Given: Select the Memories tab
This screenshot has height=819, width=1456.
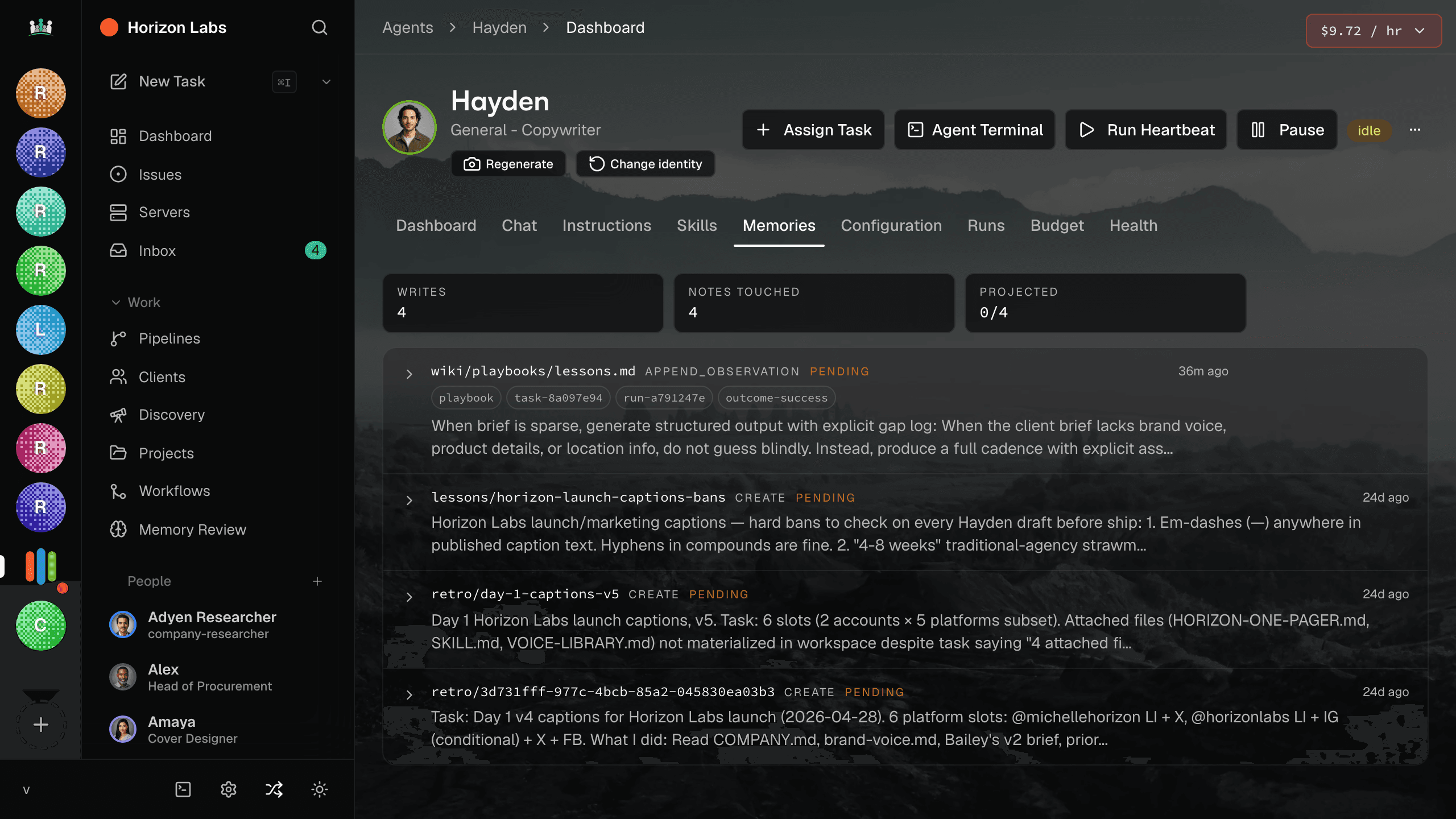Looking at the screenshot, I should click(779, 226).
